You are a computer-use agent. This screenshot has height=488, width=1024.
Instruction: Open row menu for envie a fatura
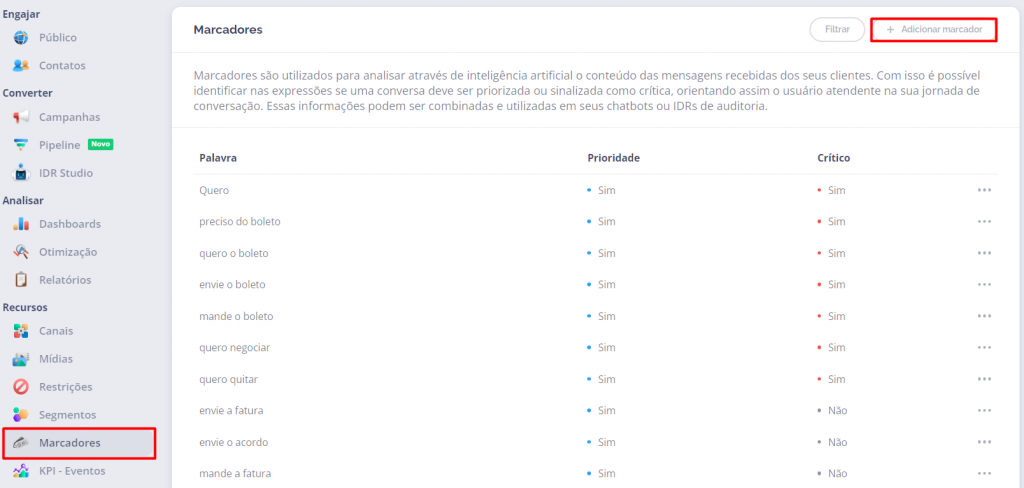pyautogui.click(x=984, y=411)
